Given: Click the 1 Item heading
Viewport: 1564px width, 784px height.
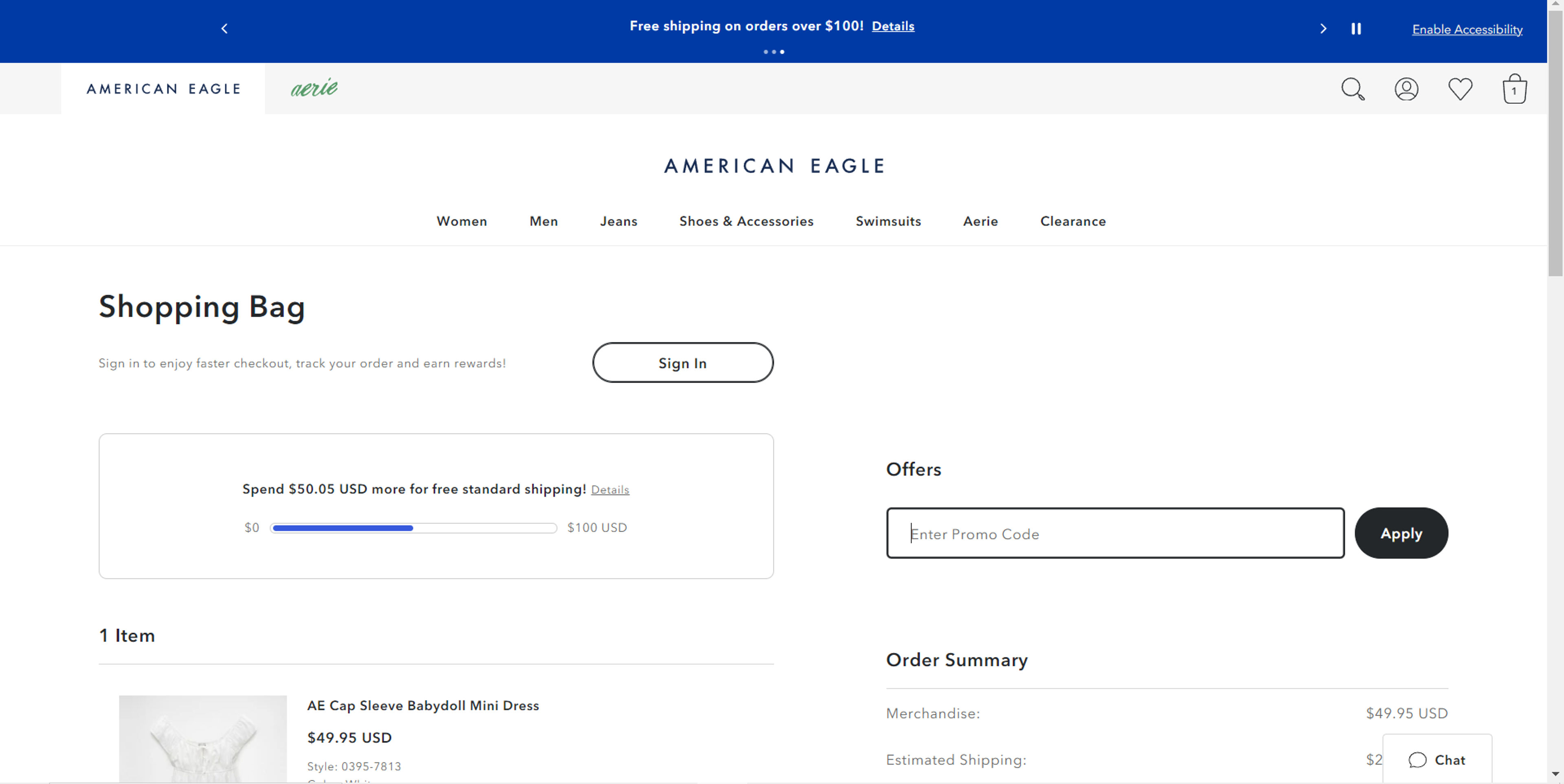Looking at the screenshot, I should pos(127,636).
